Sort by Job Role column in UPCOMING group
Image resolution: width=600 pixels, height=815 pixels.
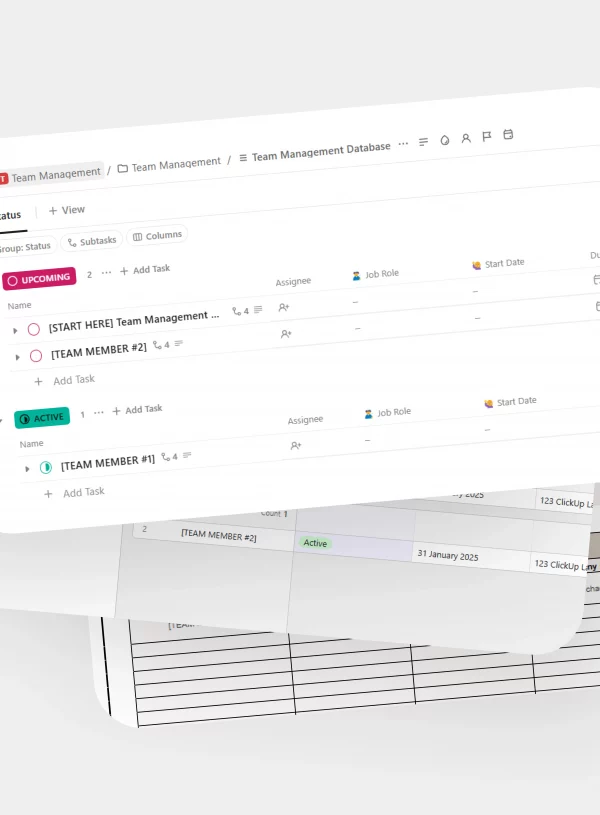[x=375, y=274]
